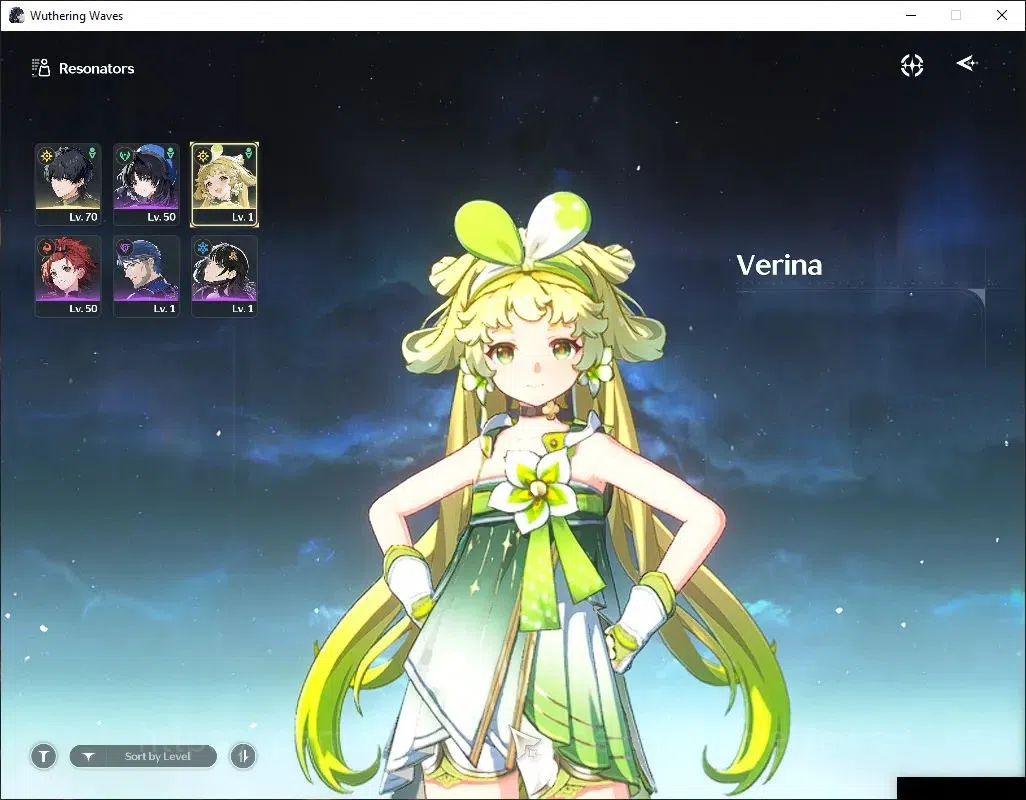1026x800 pixels.
Task: Minimize the Wuthering Waves window
Action: click(x=911, y=15)
